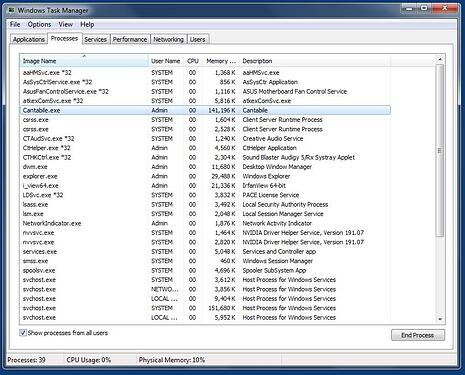Viewport: 465px width, 375px height.
Task: Select nvvsvc.exe using 1,464 K memory
Action: [205, 233]
